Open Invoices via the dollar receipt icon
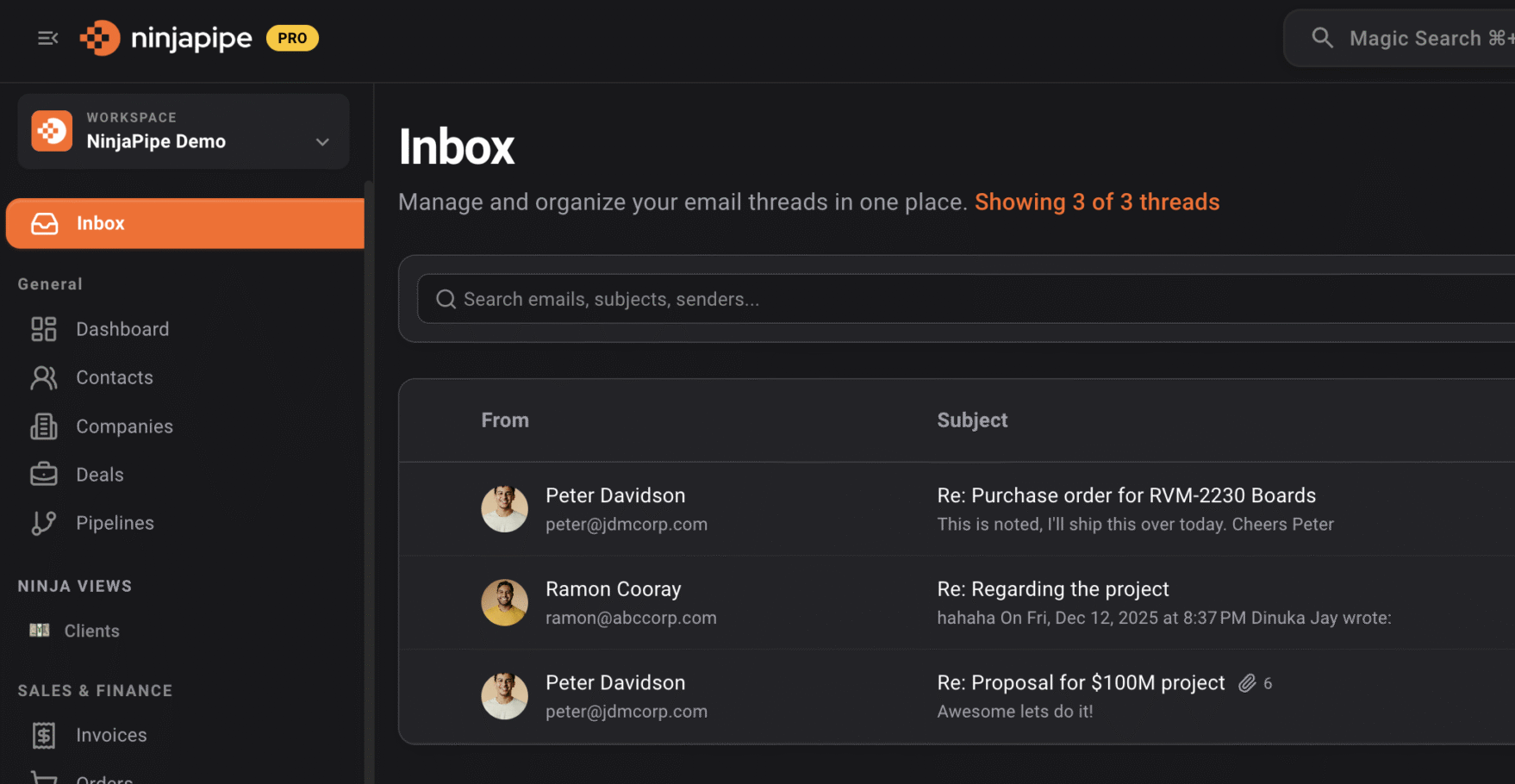The height and width of the screenshot is (784, 1515). pyautogui.click(x=44, y=735)
